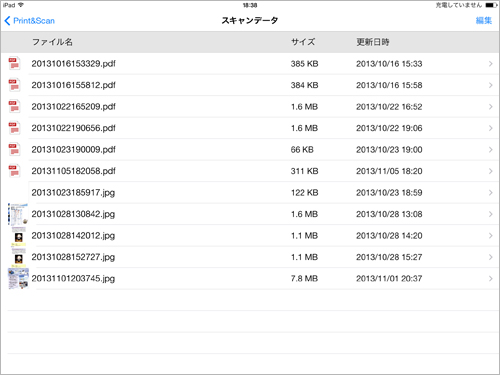This screenshot has width=500, height=375.
Task: Expand chevron on 20131028152727.jpg row
Action: point(491,257)
